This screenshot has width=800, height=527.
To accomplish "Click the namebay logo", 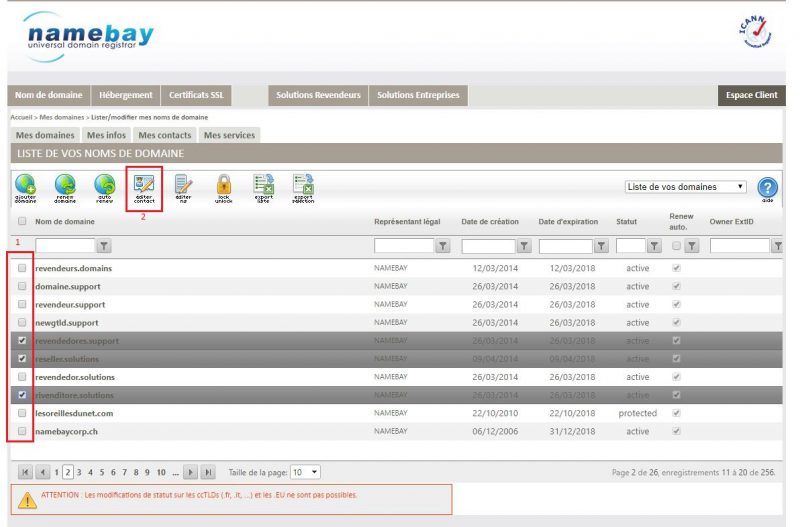I will pos(88,37).
